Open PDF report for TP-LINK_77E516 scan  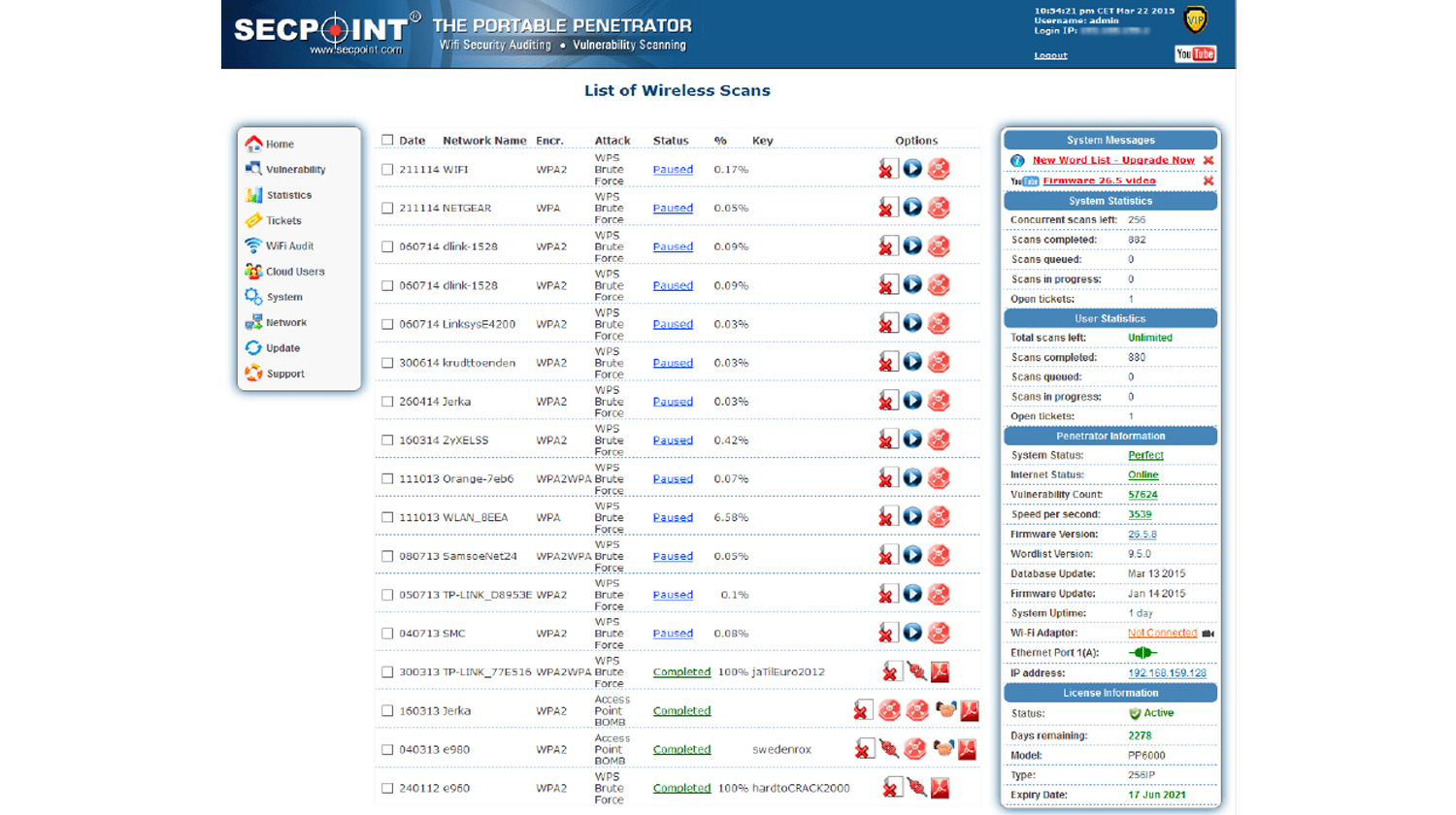point(940,671)
